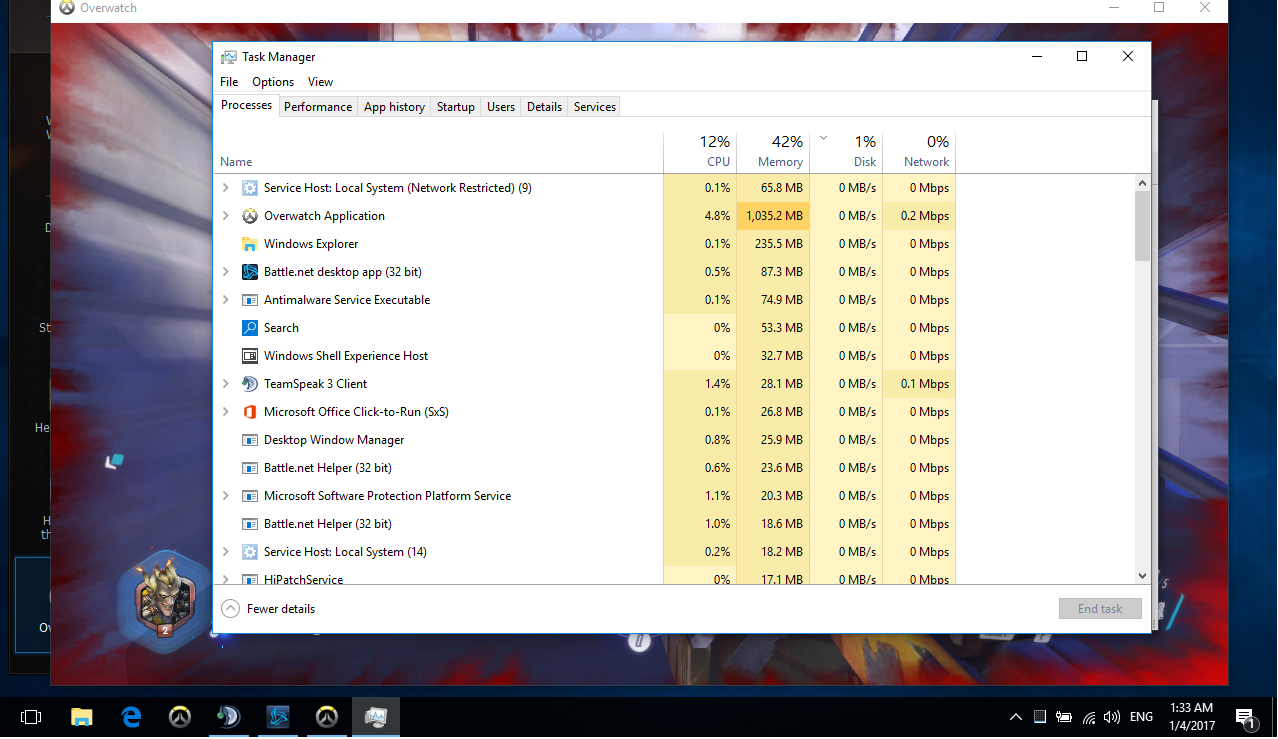The height and width of the screenshot is (739, 1278).
Task: Sort processes by the Name column
Action: click(440, 151)
